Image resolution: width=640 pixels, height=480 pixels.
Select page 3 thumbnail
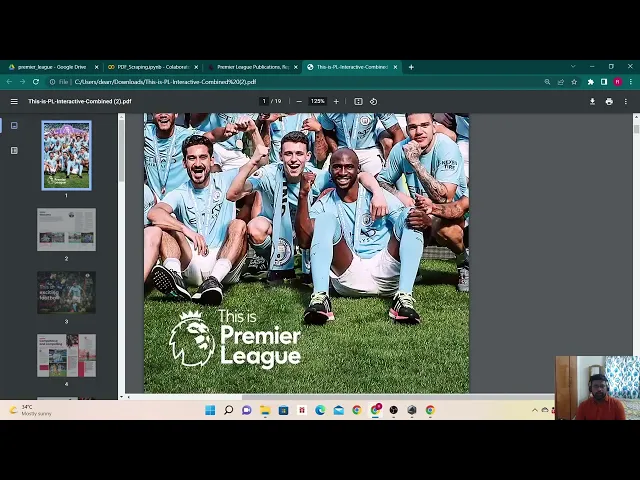[x=67, y=292]
